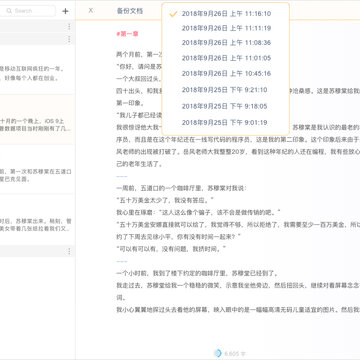This screenshot has height=360, width=360.
Task: Click the line 五十万美金太少了，我没有答应
Action: [165, 200]
